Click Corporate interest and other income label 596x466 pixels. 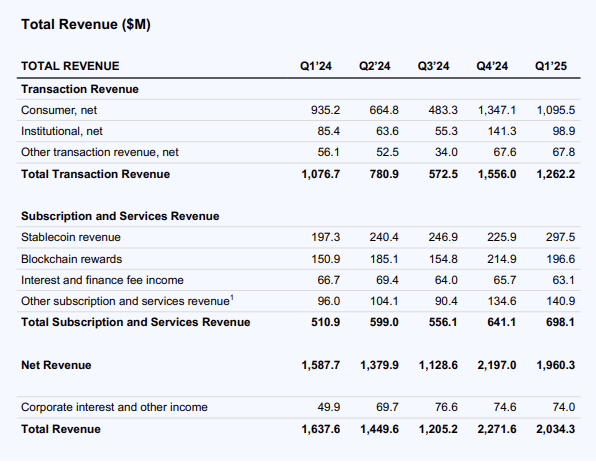(114, 407)
